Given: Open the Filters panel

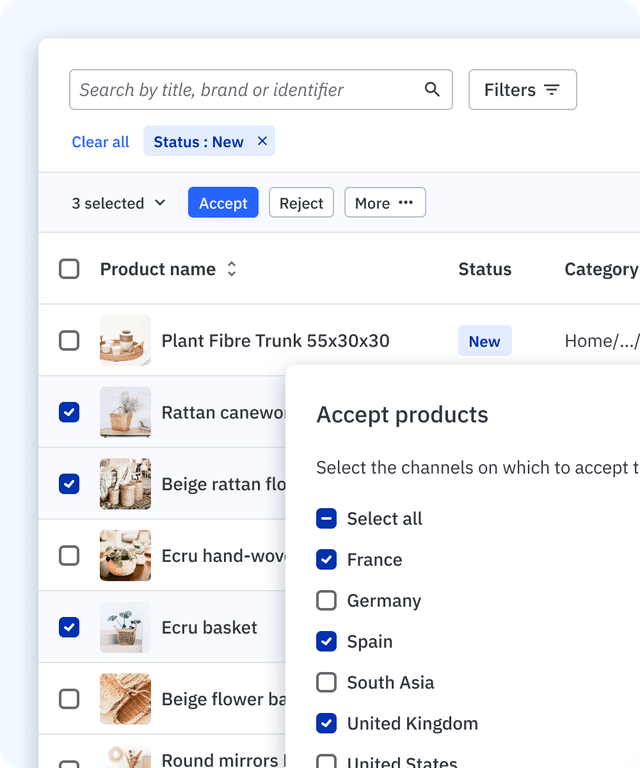Looking at the screenshot, I should tap(522, 90).
